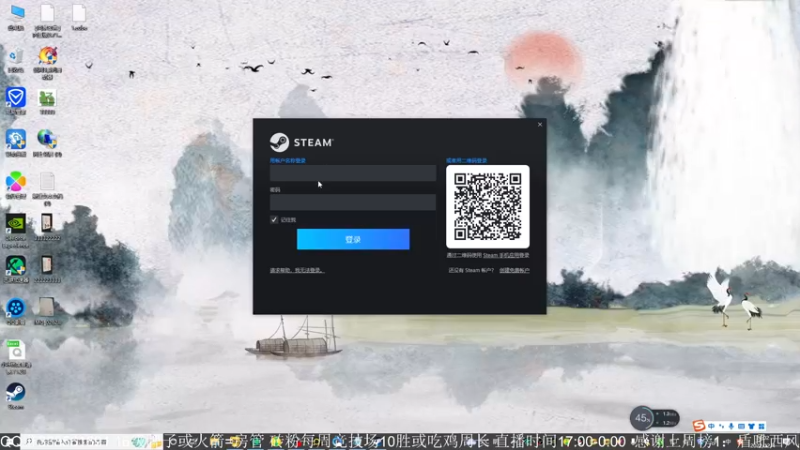Toggle the remember me checkbox
This screenshot has width=800, height=450.
point(274,219)
